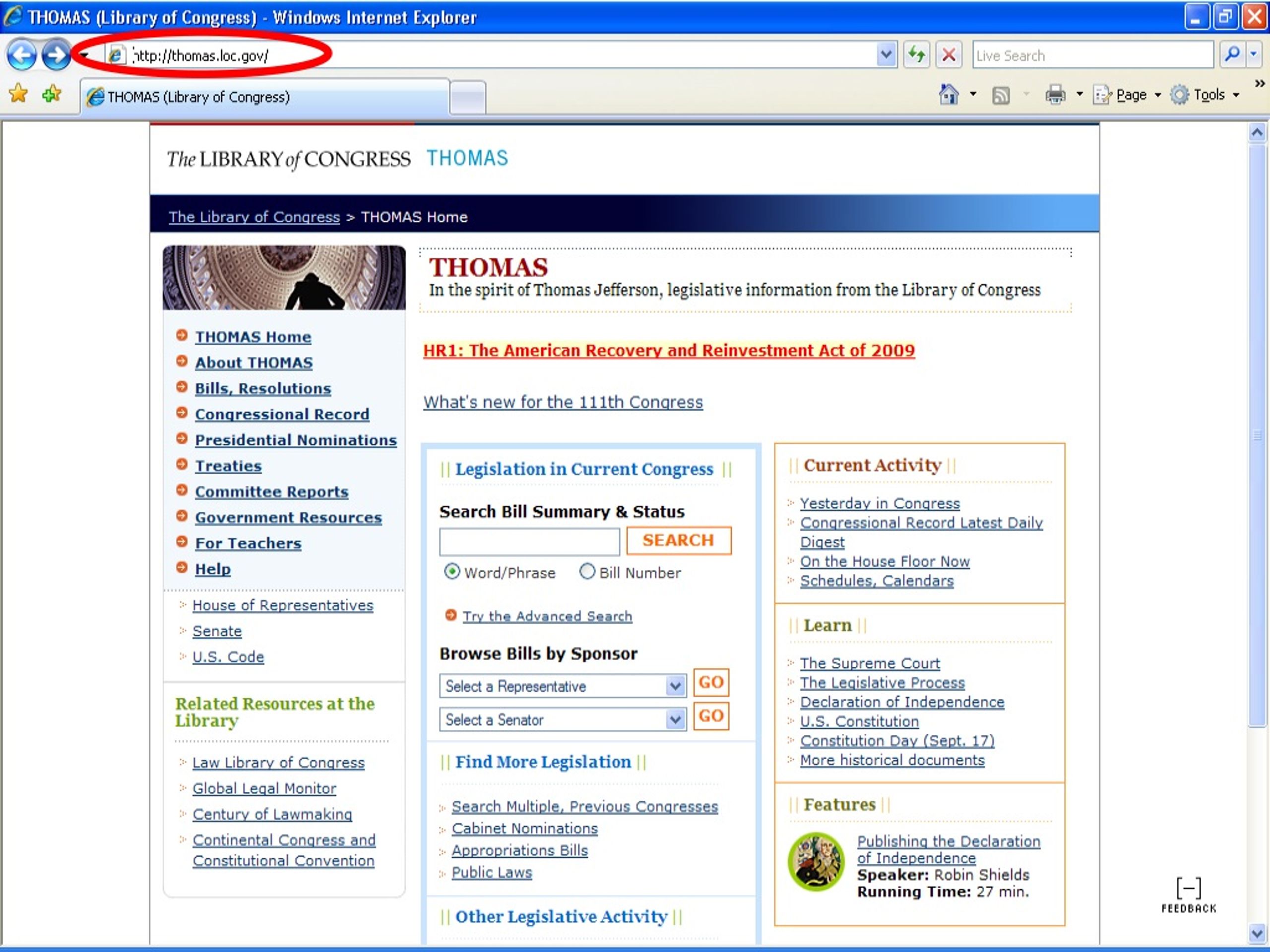Open Help sidebar menu item
Viewport: 1270px width, 952px height.
[213, 569]
